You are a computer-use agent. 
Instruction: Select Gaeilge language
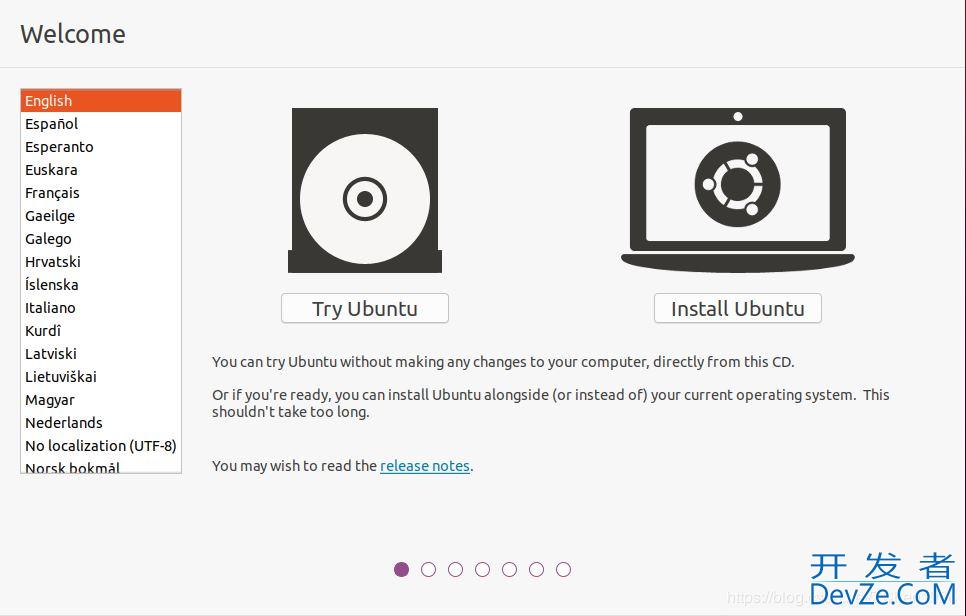pos(101,216)
